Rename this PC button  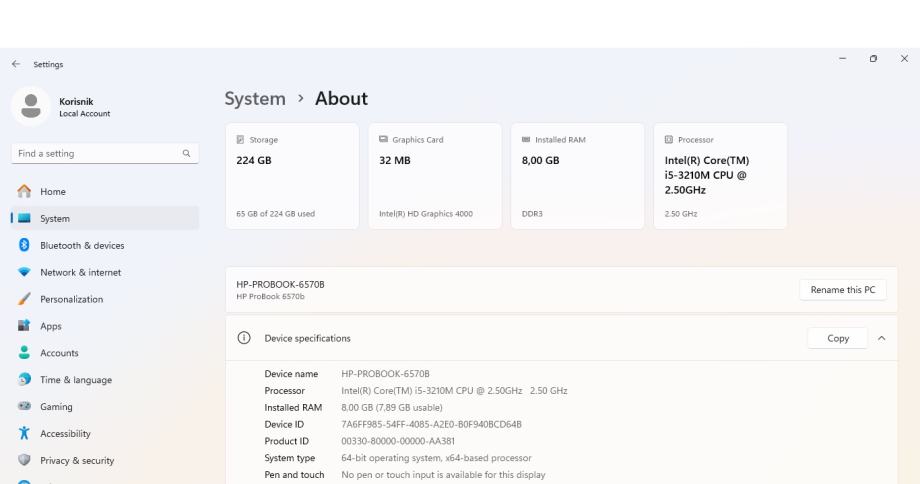tap(842, 290)
